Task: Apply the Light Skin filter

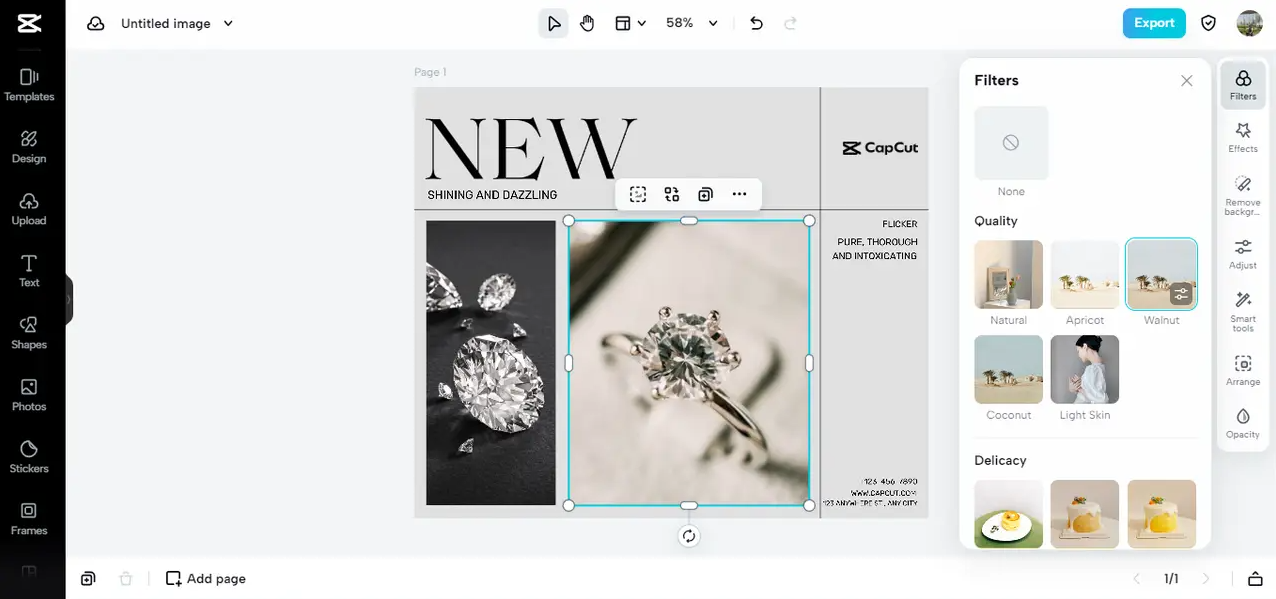Action: (x=1085, y=369)
